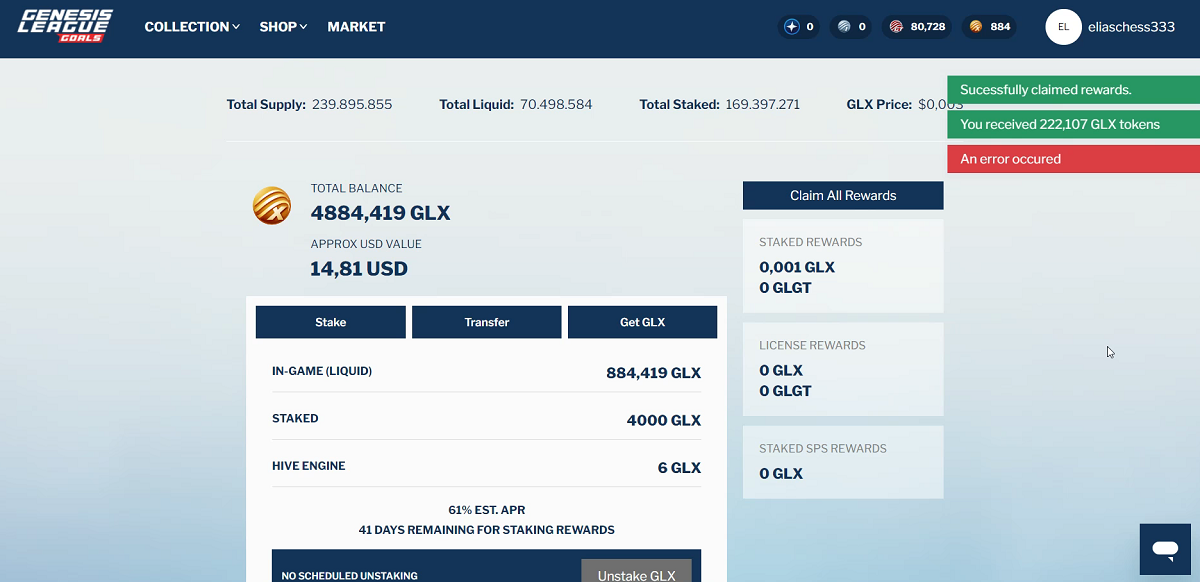The width and height of the screenshot is (1200, 582).
Task: Open the star token balance icon
Action: tap(792, 27)
